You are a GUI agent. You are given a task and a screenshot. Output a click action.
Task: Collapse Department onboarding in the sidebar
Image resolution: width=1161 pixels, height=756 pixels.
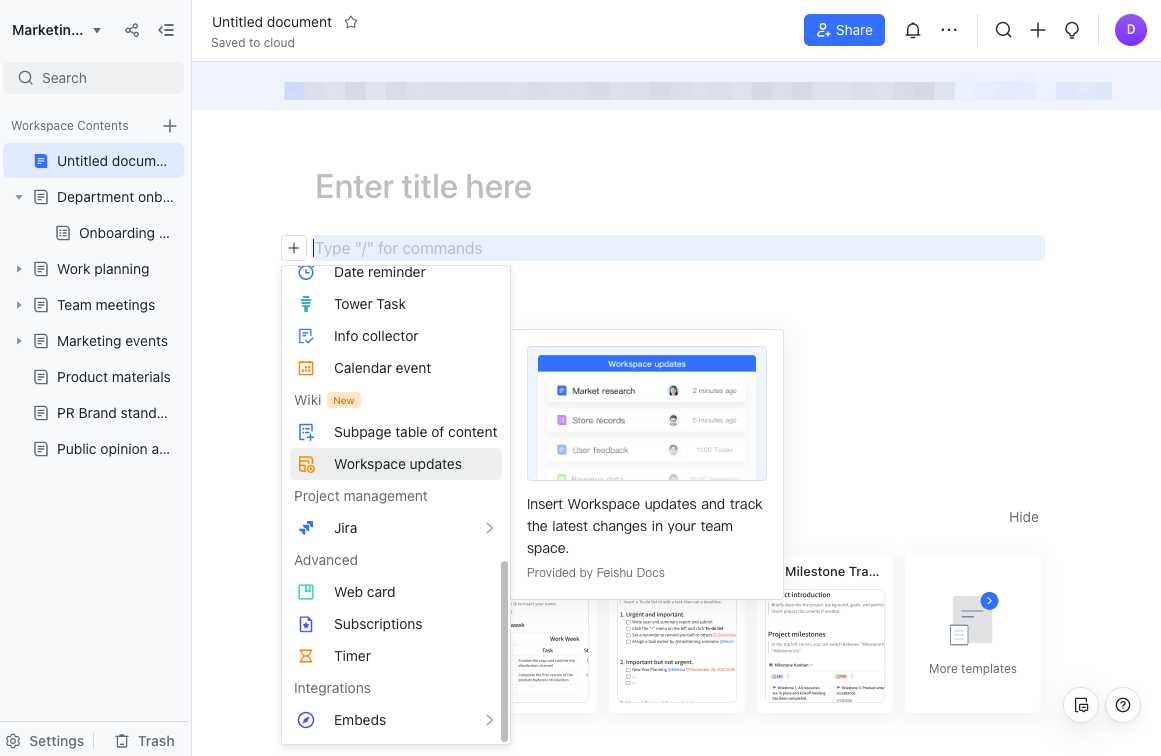(18, 196)
